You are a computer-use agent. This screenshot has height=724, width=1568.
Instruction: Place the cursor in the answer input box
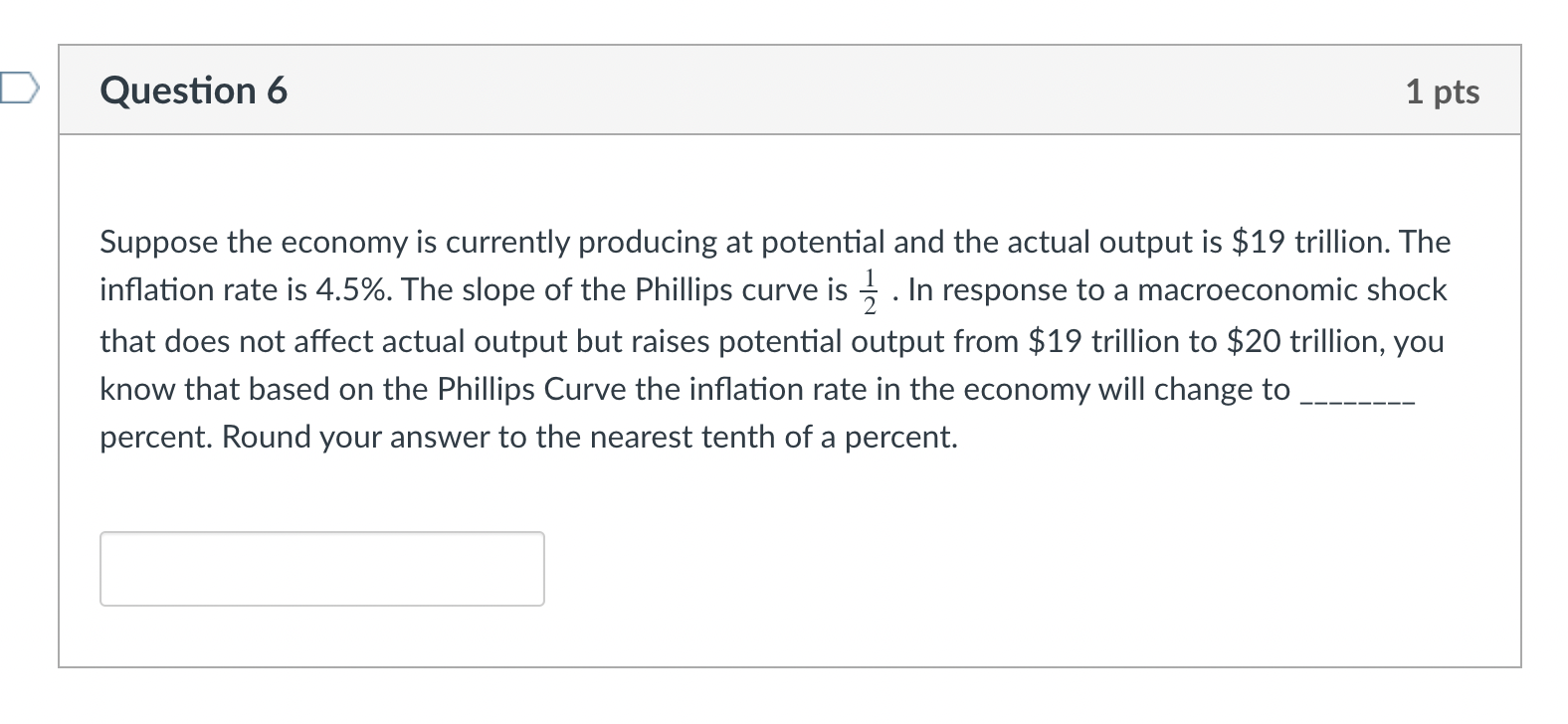[320, 568]
